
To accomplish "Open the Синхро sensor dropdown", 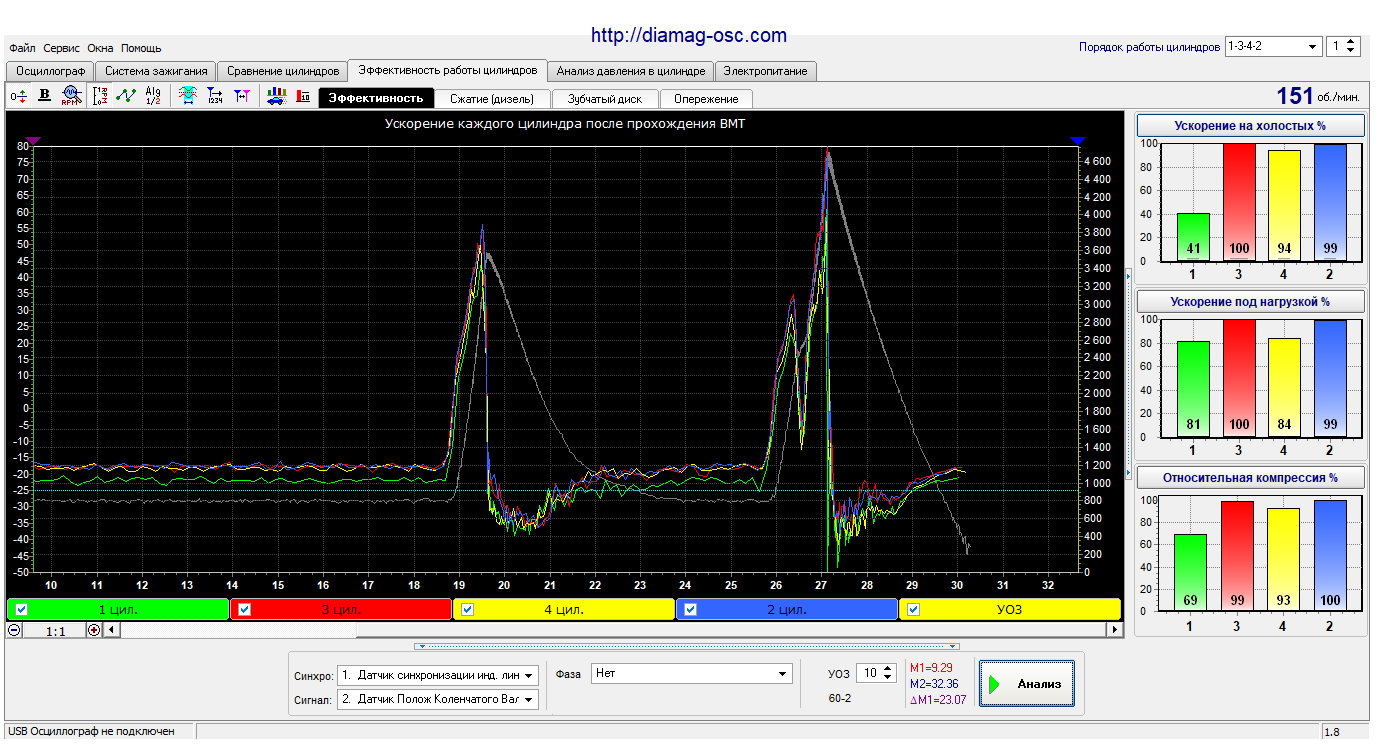I will coord(438,675).
